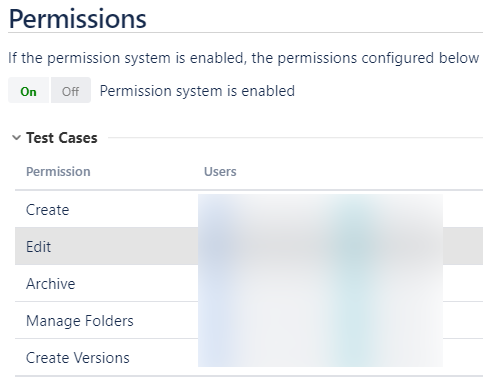Click the permission system description text
Viewport: 483px width, 381px height.
[245, 58]
